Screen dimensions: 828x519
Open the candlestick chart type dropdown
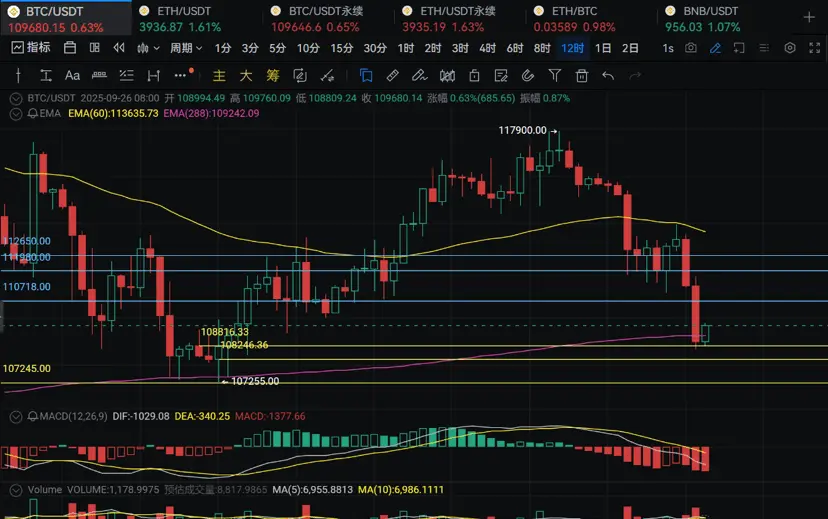[148, 48]
